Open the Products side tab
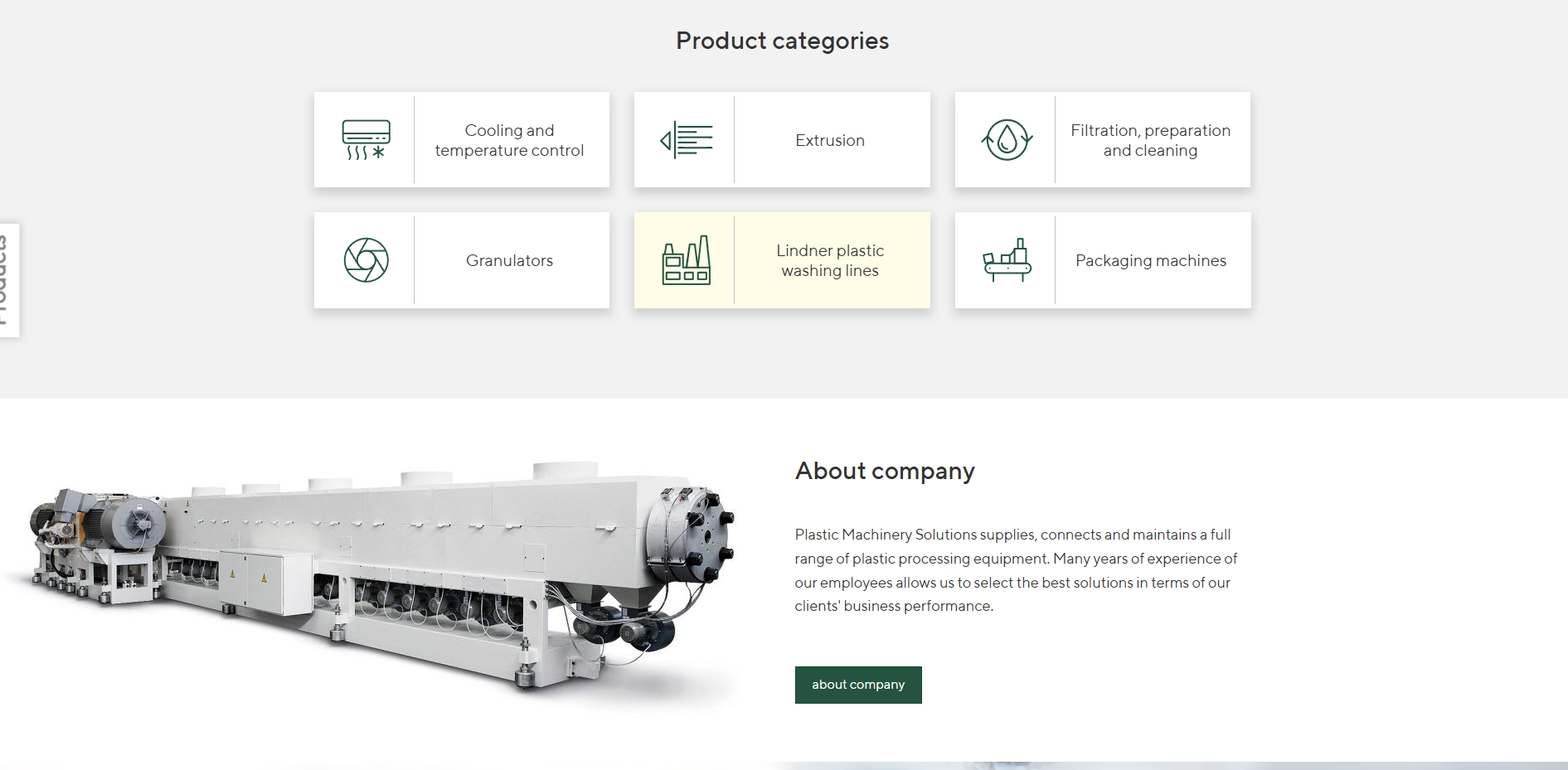1568x770 pixels. 9,280
